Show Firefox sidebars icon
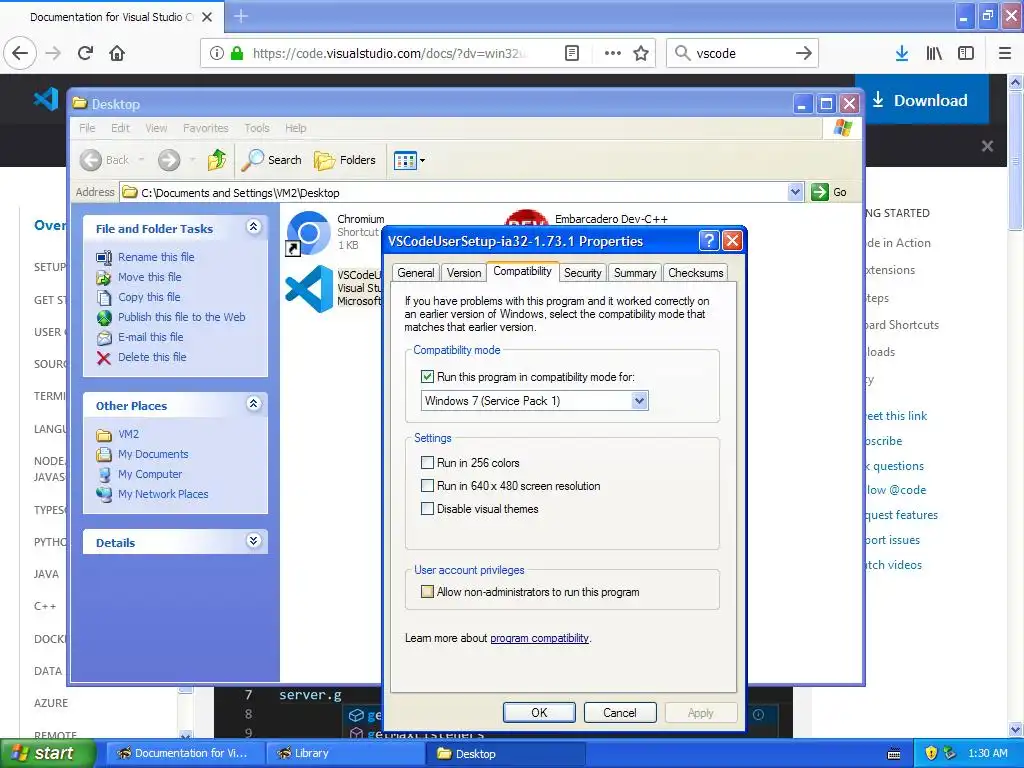This screenshot has width=1024, height=768. tap(966, 53)
